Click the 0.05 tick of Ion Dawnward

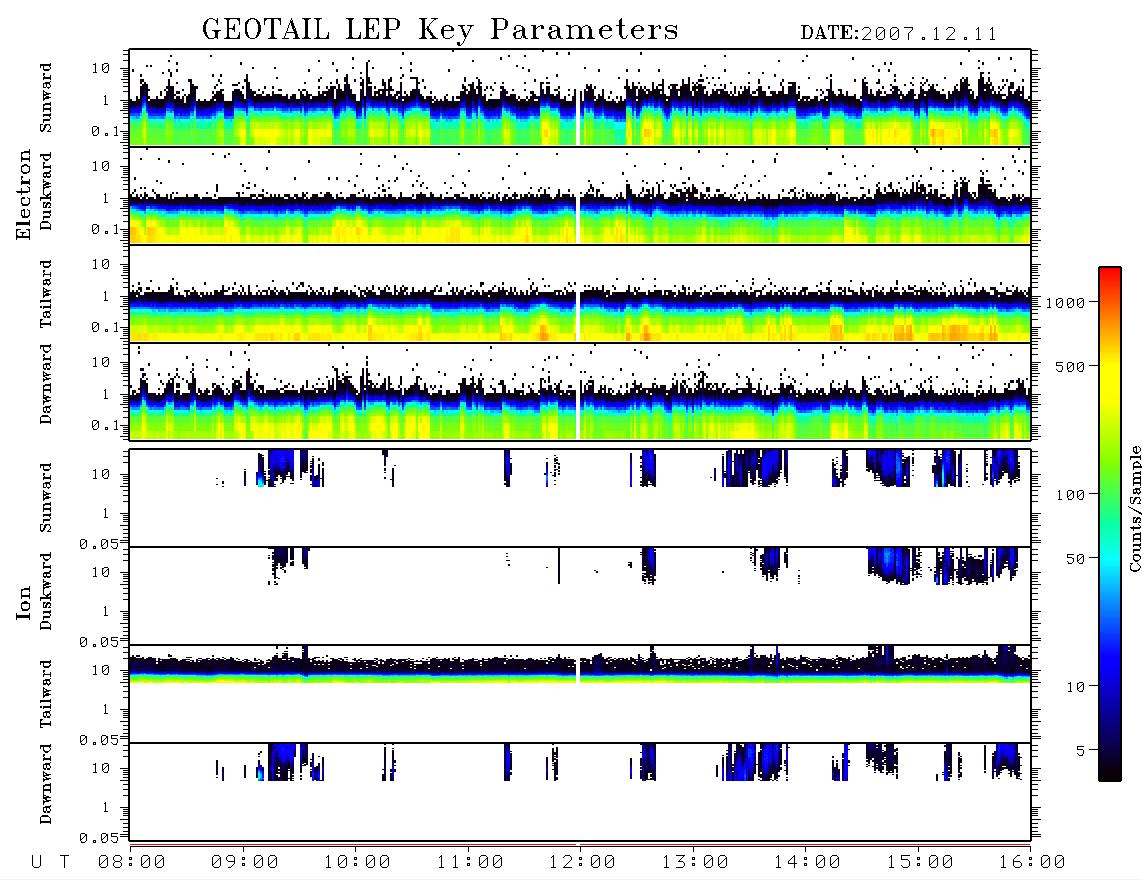pos(98,838)
